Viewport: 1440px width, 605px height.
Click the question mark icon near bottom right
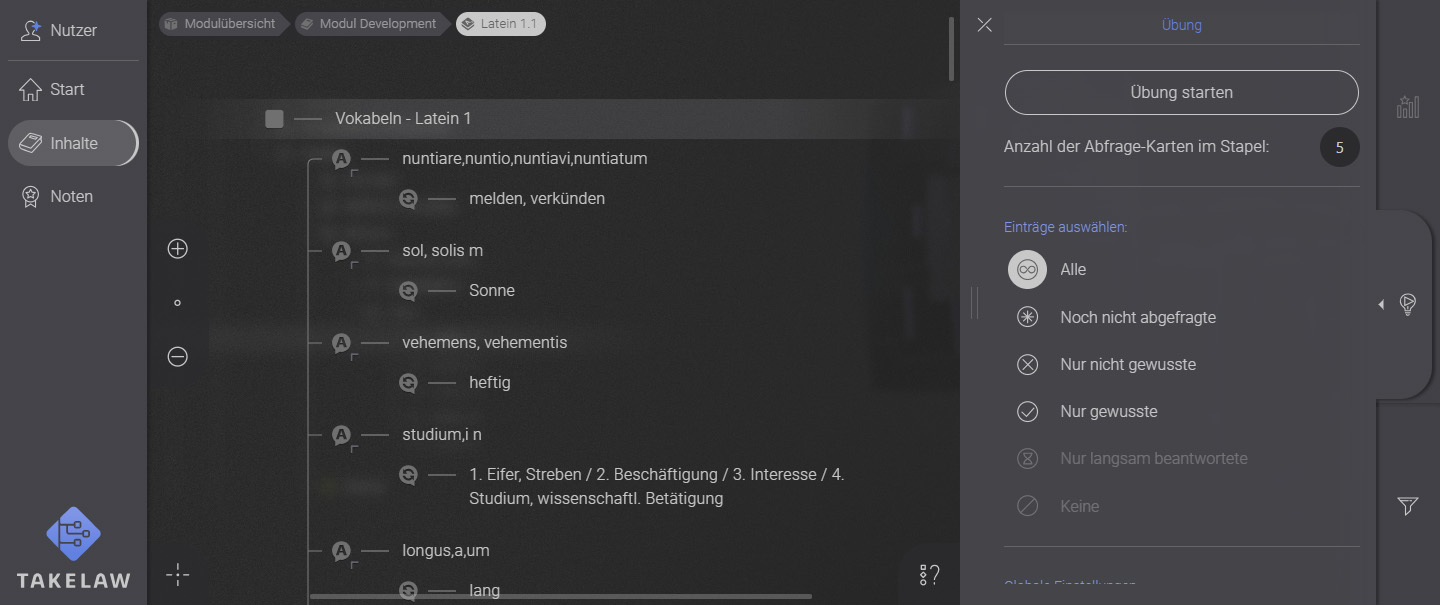928,574
